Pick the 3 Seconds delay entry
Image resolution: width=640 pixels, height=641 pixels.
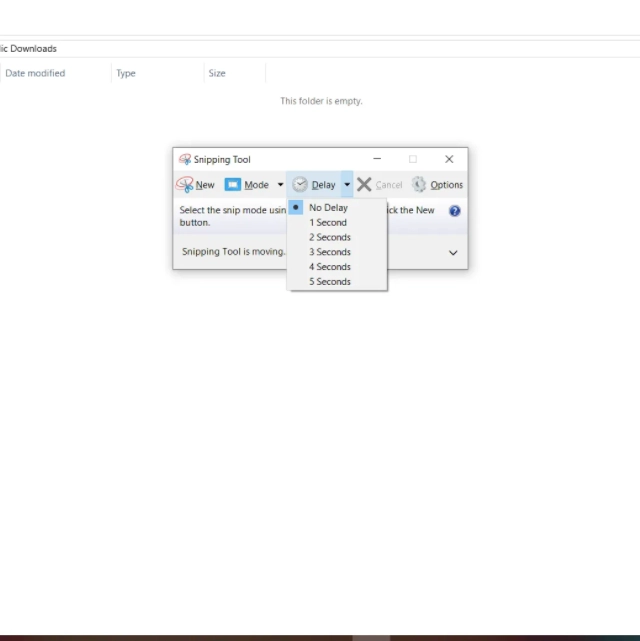[x=329, y=252]
